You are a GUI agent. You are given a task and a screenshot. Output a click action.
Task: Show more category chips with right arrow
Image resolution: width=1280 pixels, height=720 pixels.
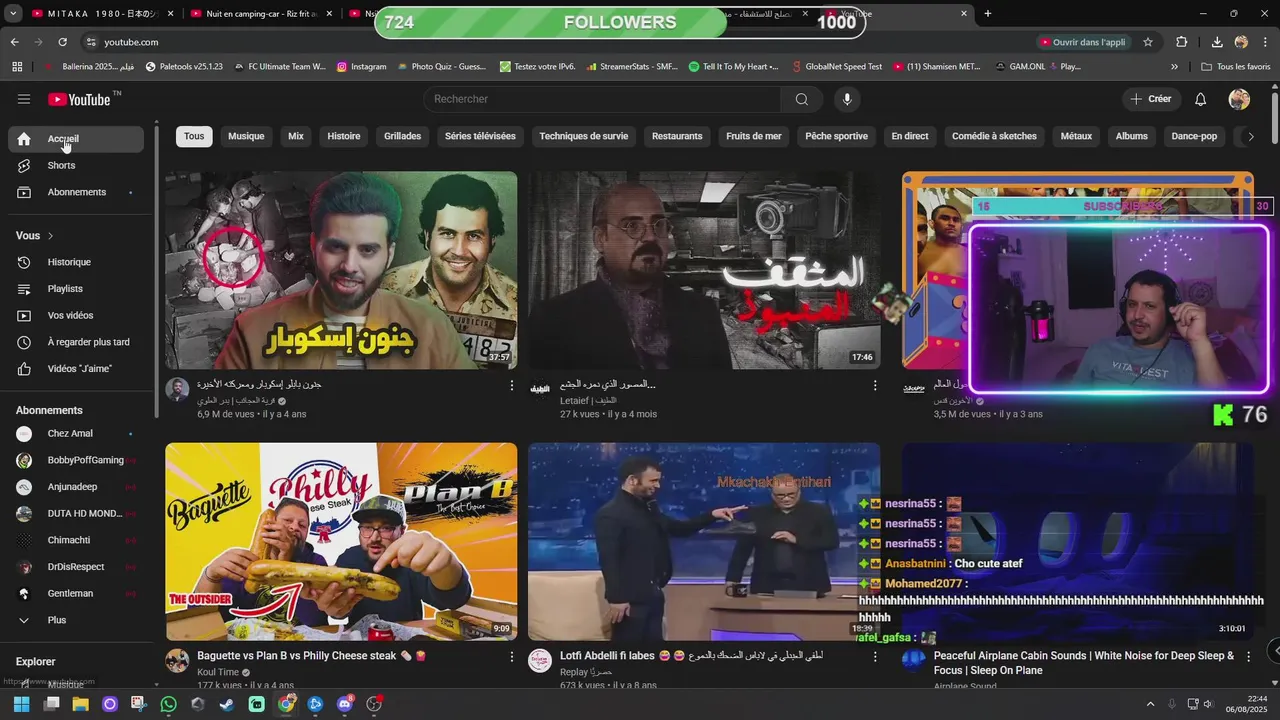1250,137
